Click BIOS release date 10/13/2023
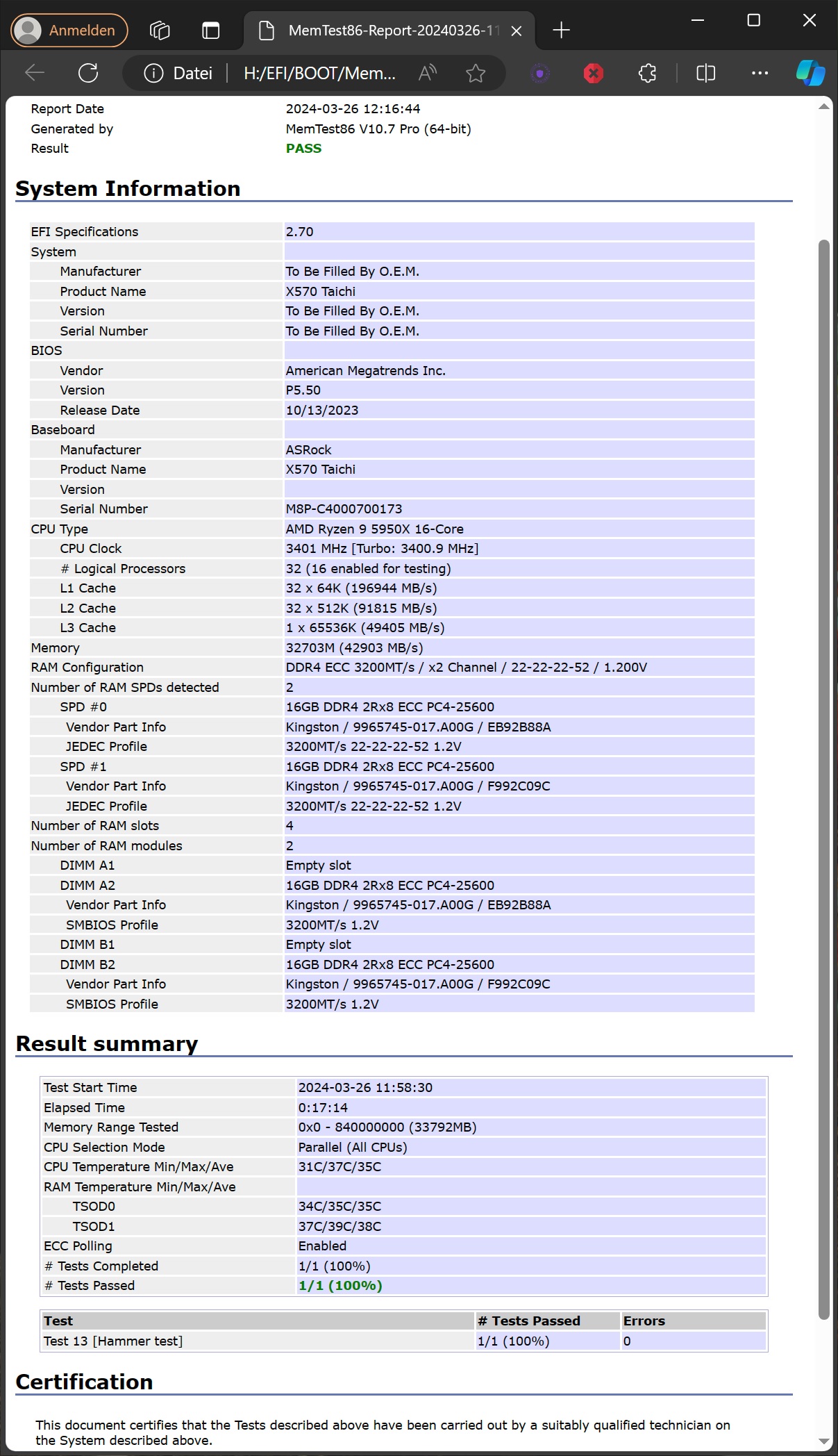 tap(322, 411)
